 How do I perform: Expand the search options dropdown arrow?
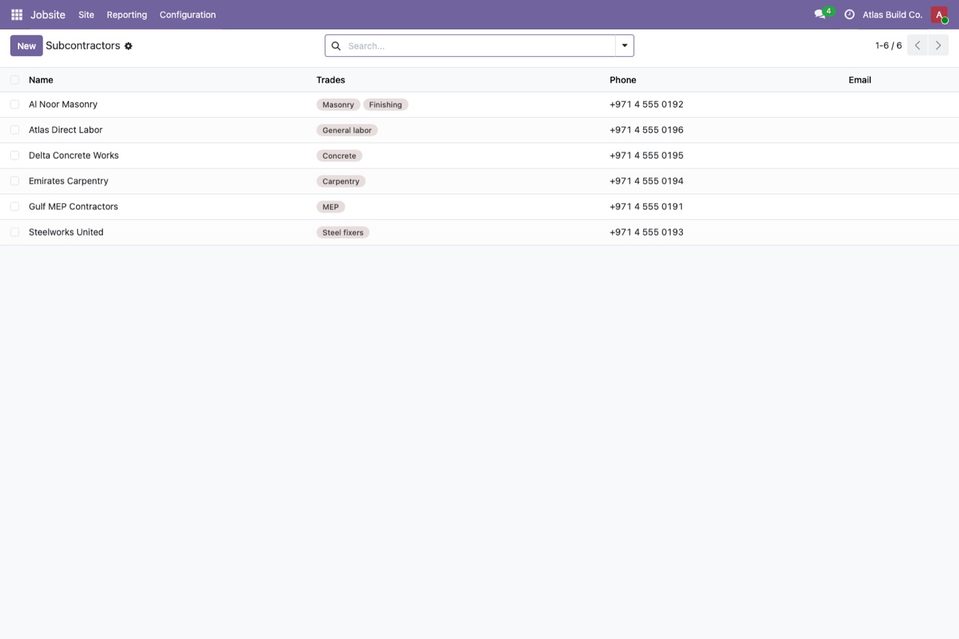[x=624, y=46]
